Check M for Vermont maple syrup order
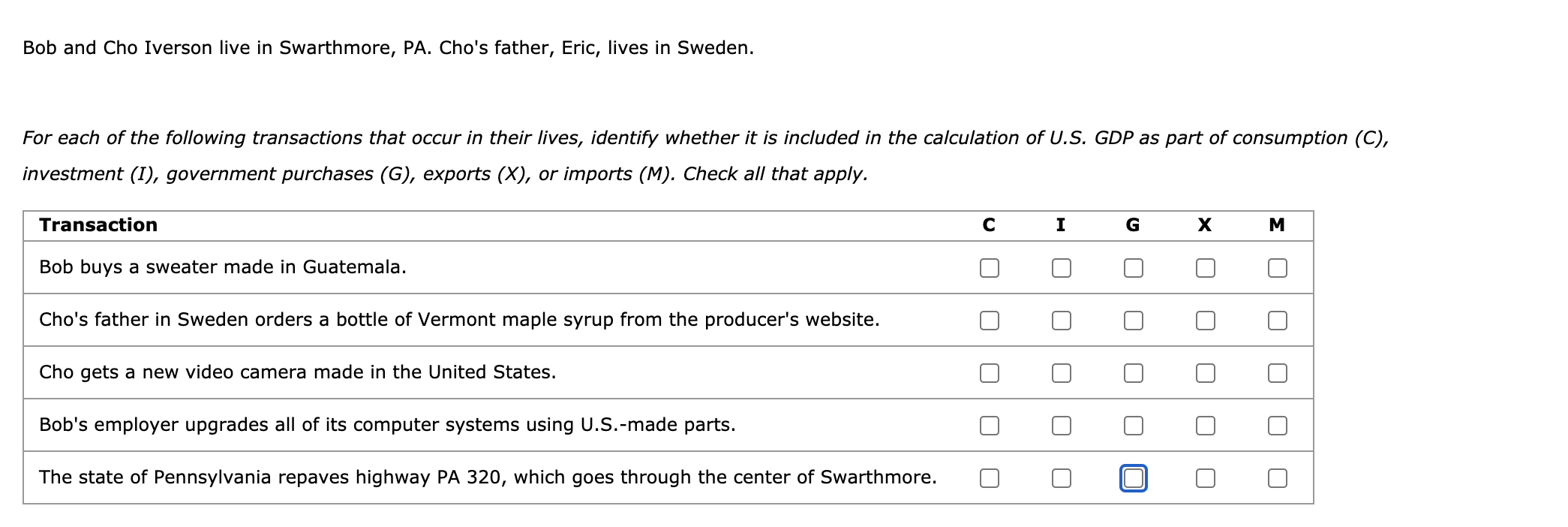Screen dimensions: 1568x527 (1277, 321)
